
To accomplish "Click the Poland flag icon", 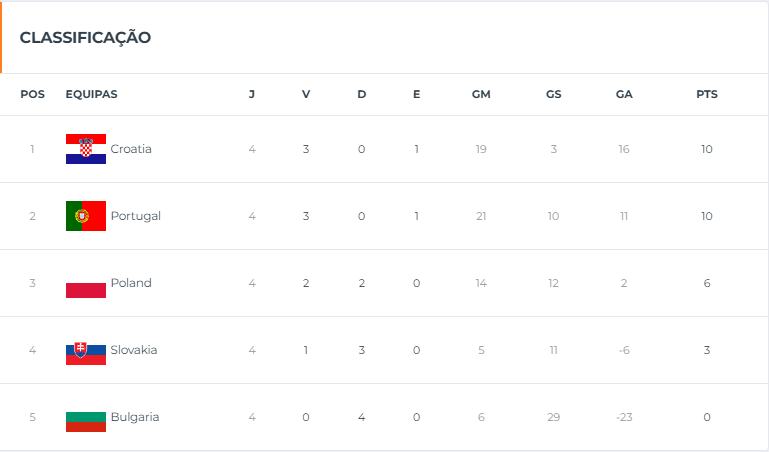I will click(x=86, y=283).
